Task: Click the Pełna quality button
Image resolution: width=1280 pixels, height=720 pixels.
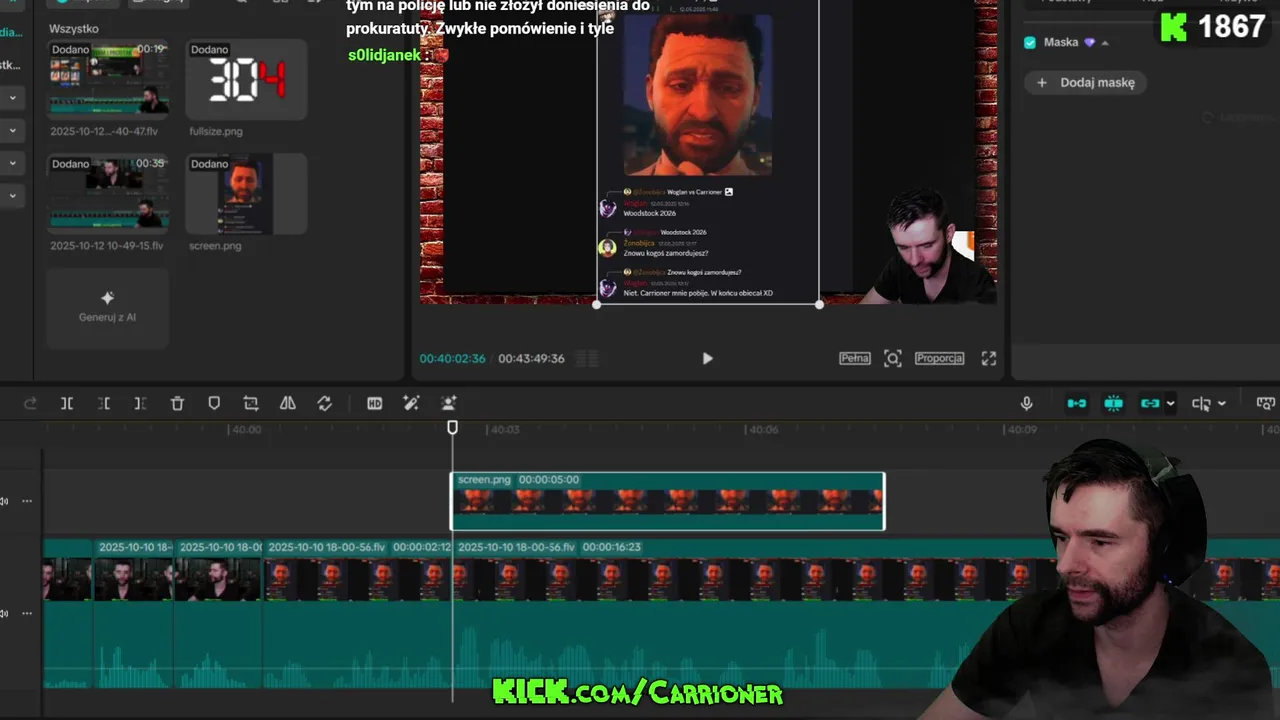Action: point(854,358)
